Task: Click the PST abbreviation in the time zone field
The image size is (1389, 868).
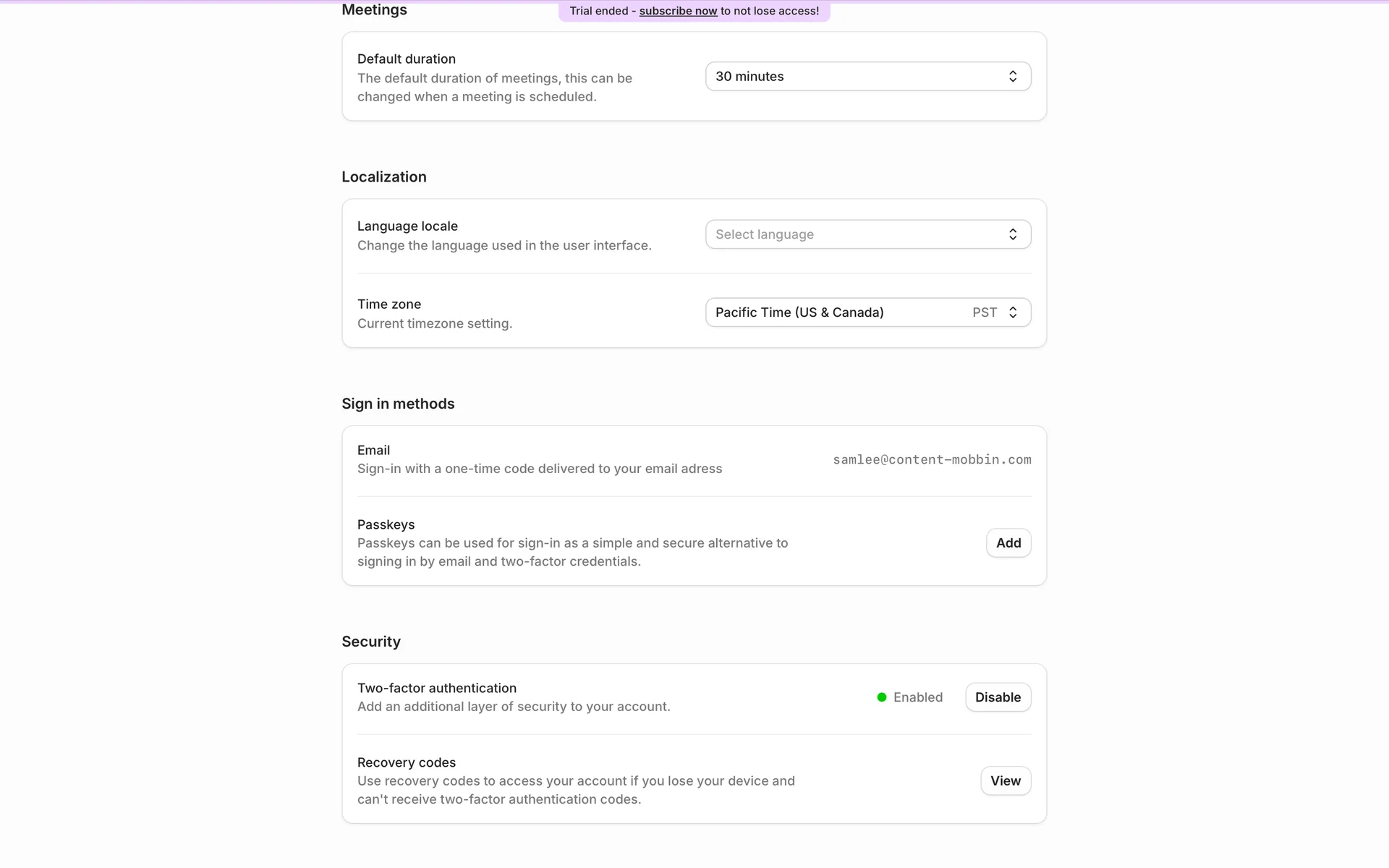Action: tap(984, 312)
